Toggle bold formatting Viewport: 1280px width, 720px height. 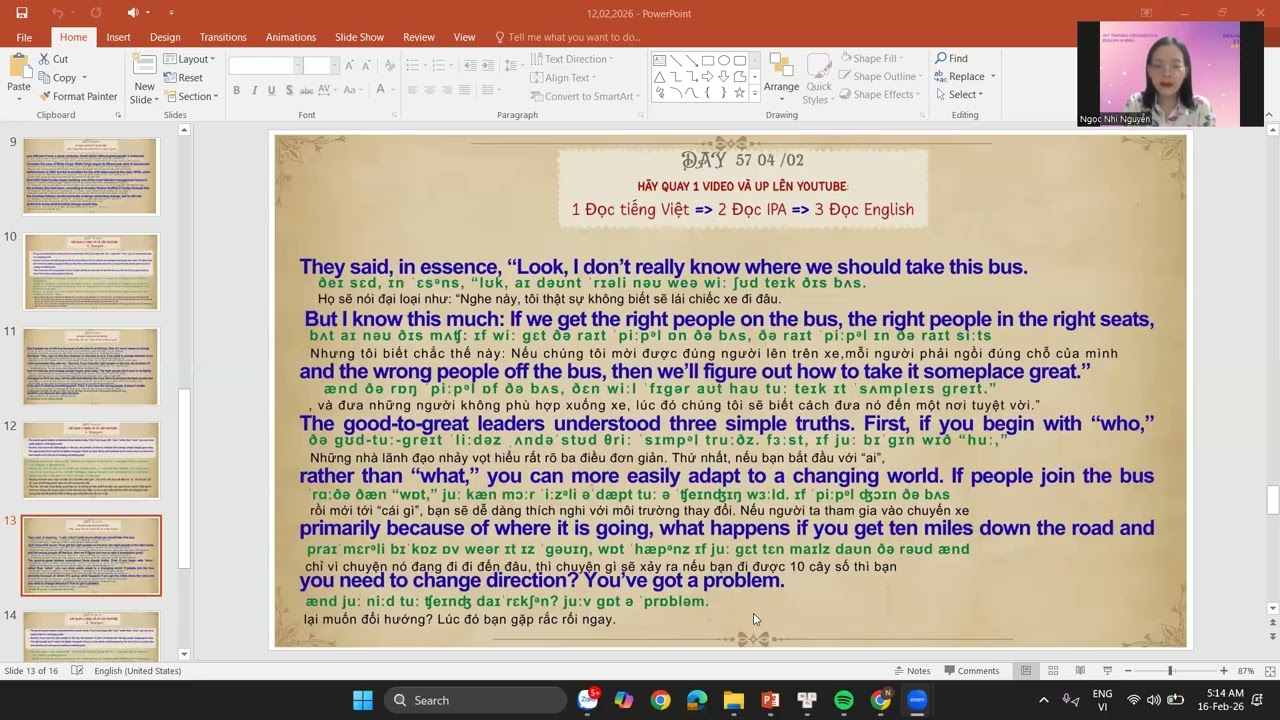237,90
